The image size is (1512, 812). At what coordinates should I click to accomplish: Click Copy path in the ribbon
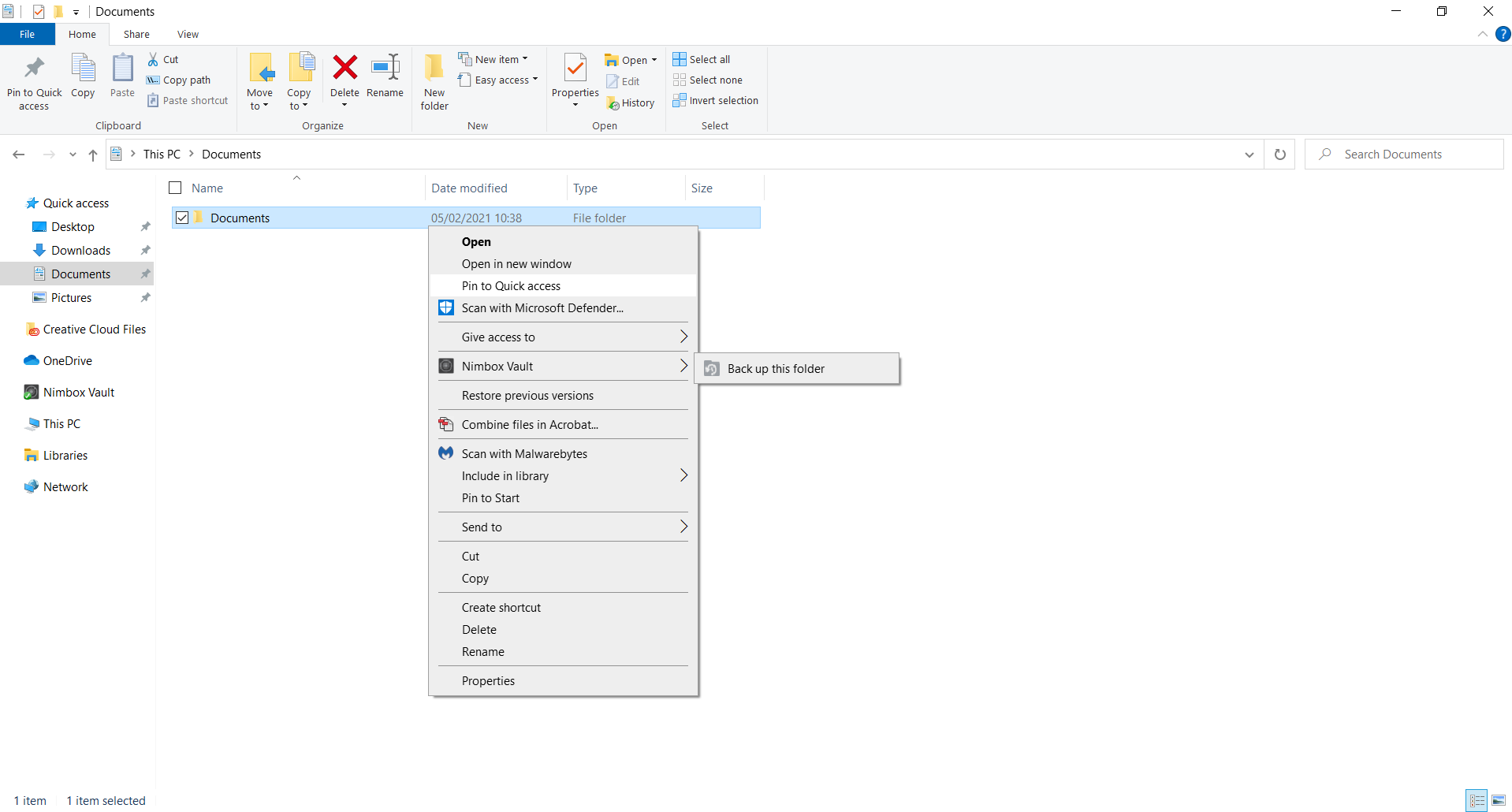(179, 80)
